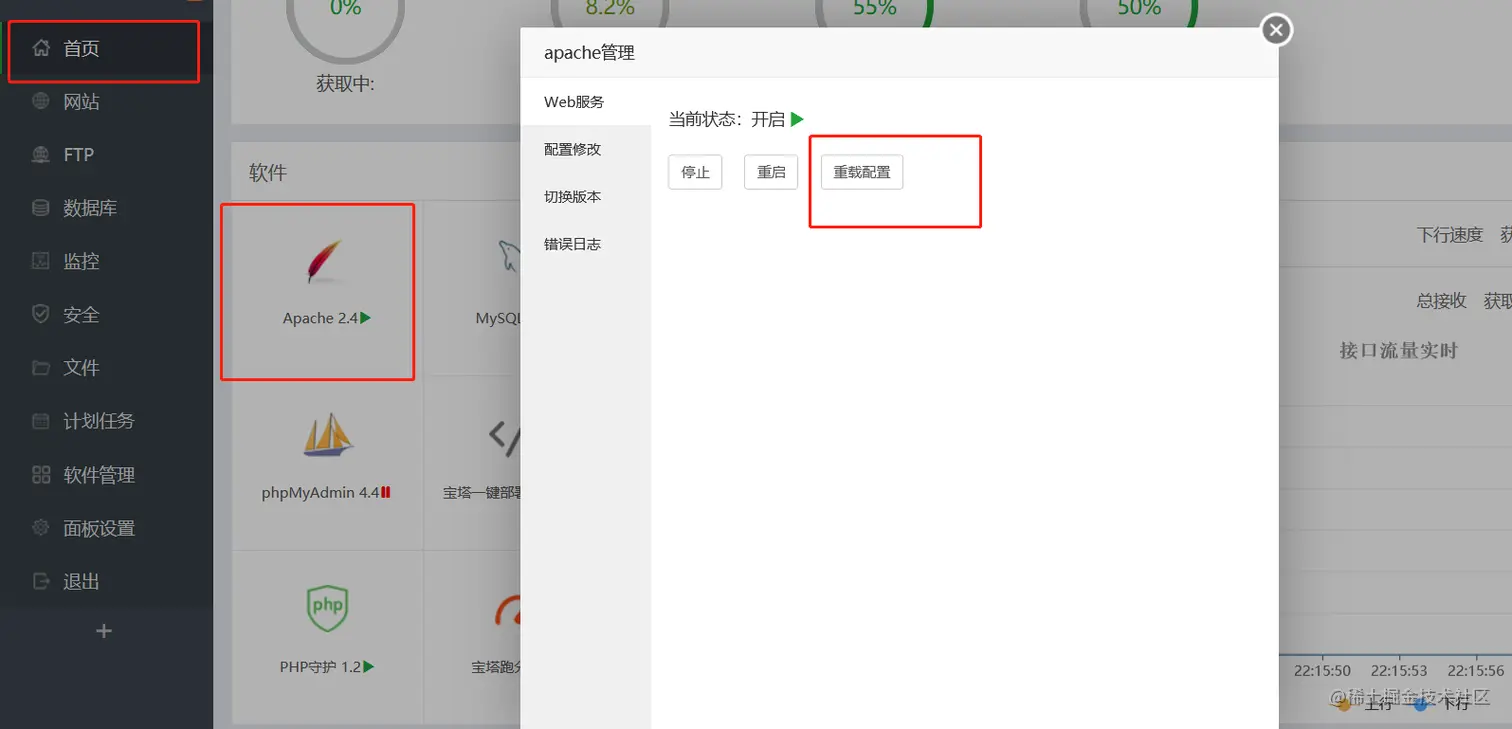Click the chart icon beside 监控

(41, 261)
